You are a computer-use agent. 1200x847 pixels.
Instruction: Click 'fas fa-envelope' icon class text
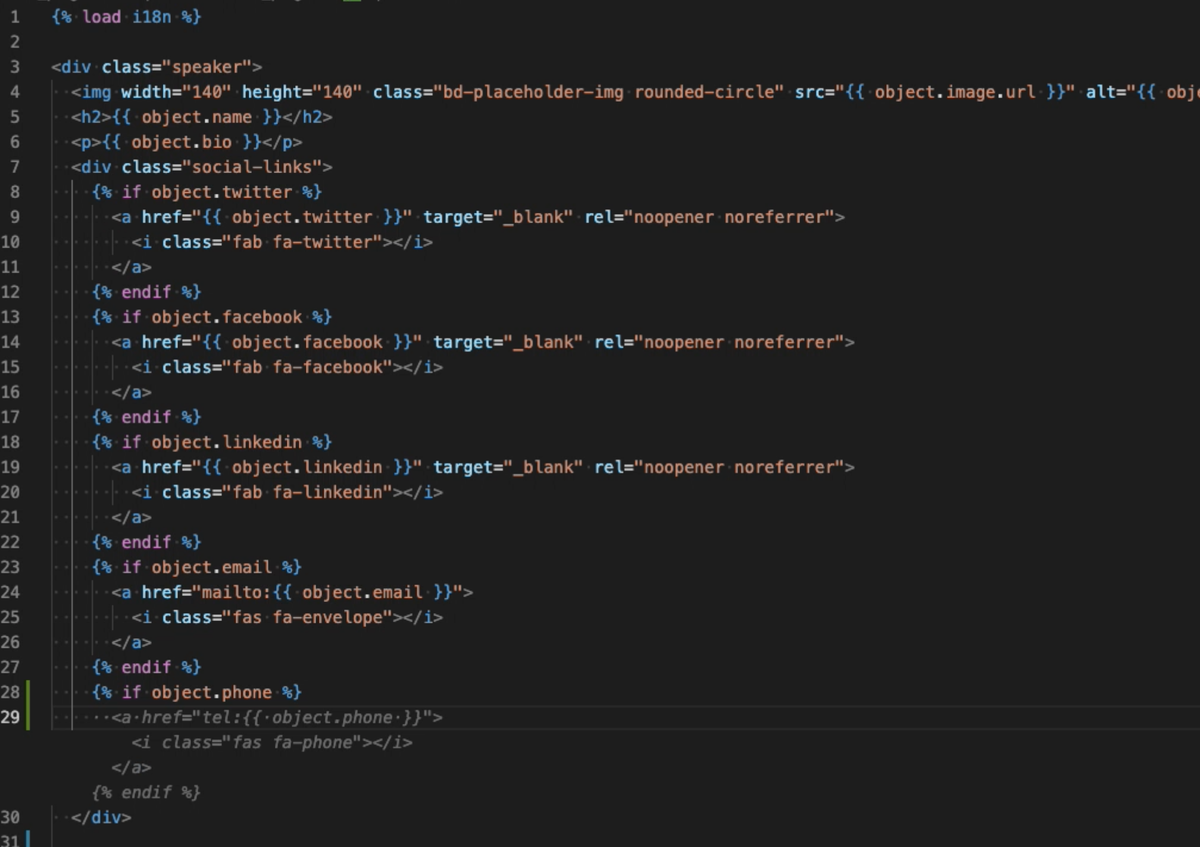tap(307, 617)
